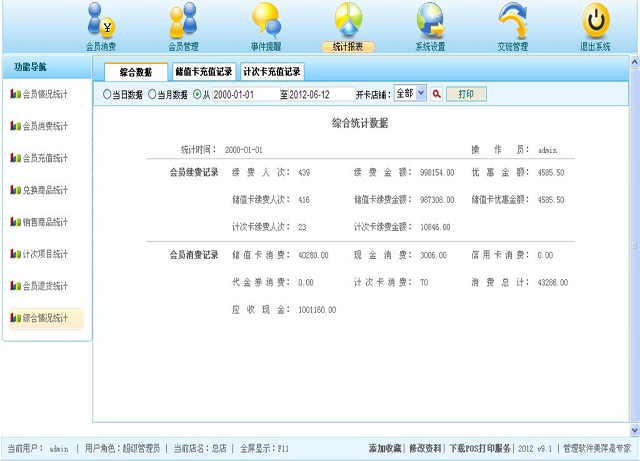
Task: Open the 事件提醒 chat bubble icon
Action: pyautogui.click(x=265, y=21)
